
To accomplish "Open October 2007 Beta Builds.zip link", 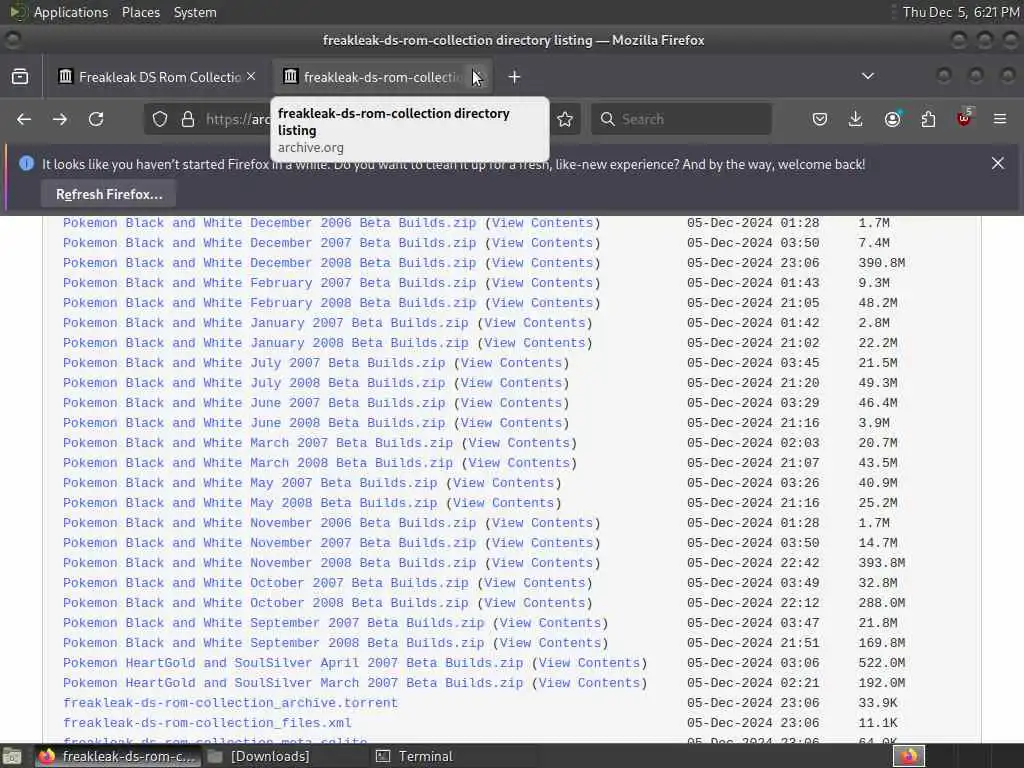I will pos(265,583).
